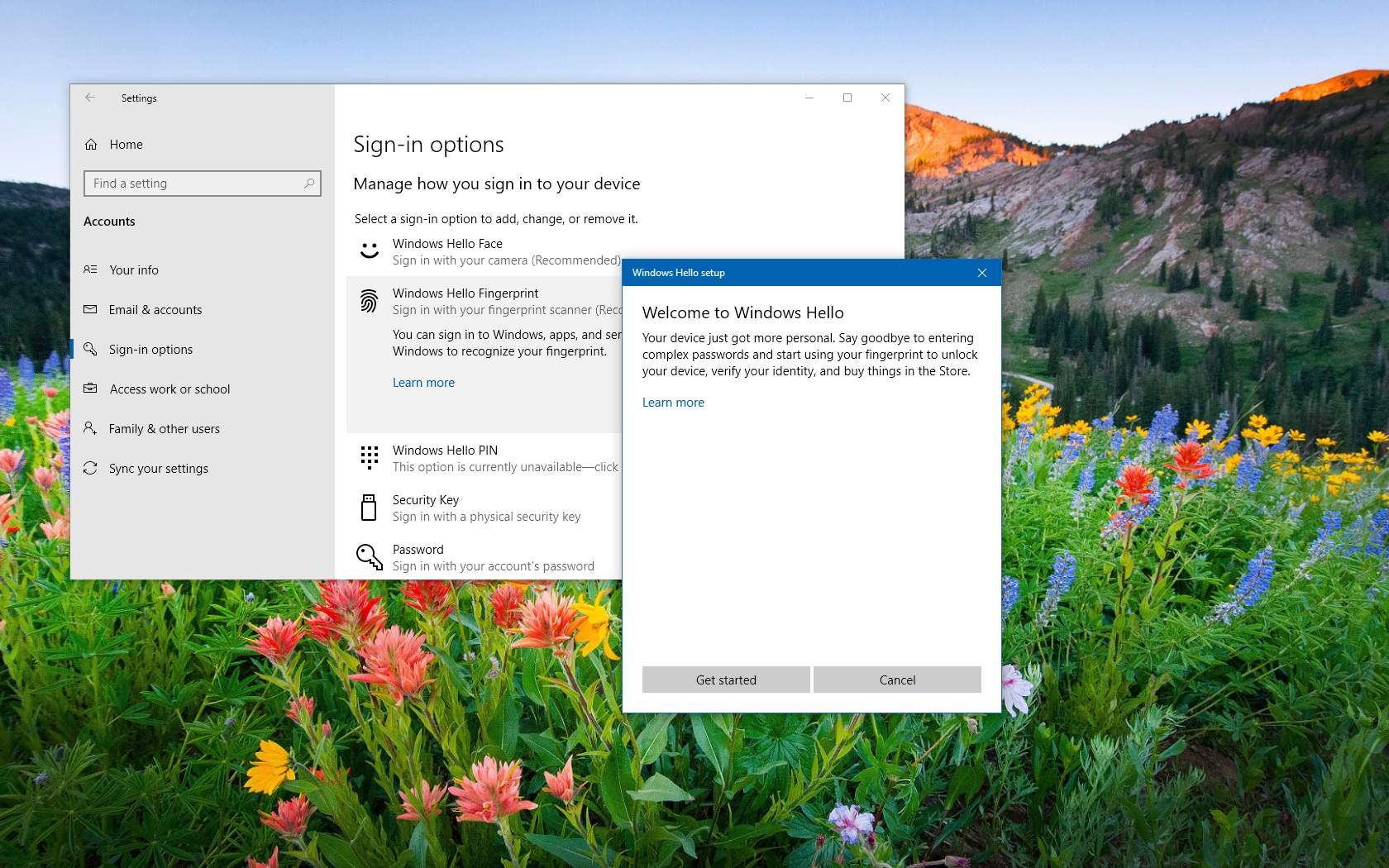The width and height of the screenshot is (1389, 868).
Task: Open Email & accounts settings
Action: point(155,309)
